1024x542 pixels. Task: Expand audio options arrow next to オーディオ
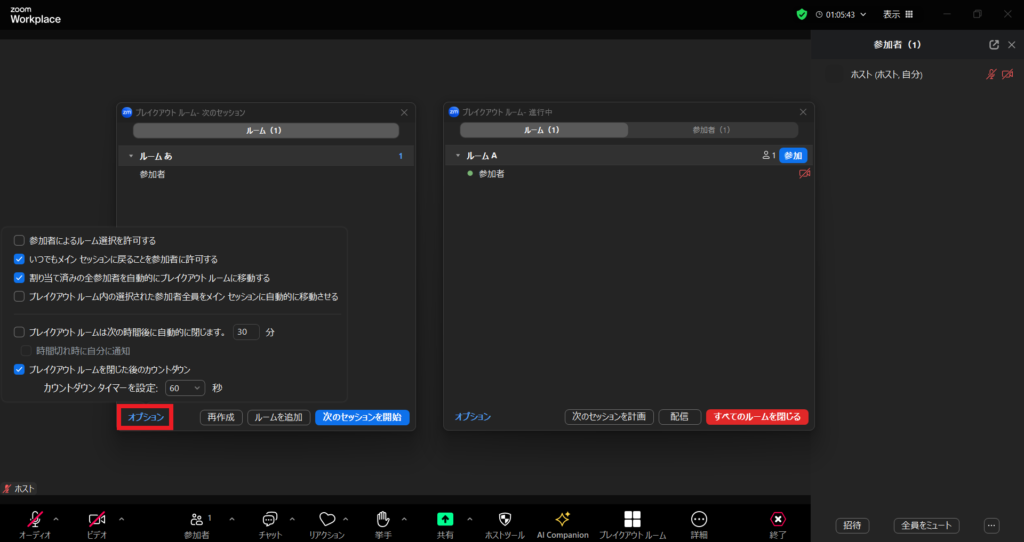click(55, 519)
